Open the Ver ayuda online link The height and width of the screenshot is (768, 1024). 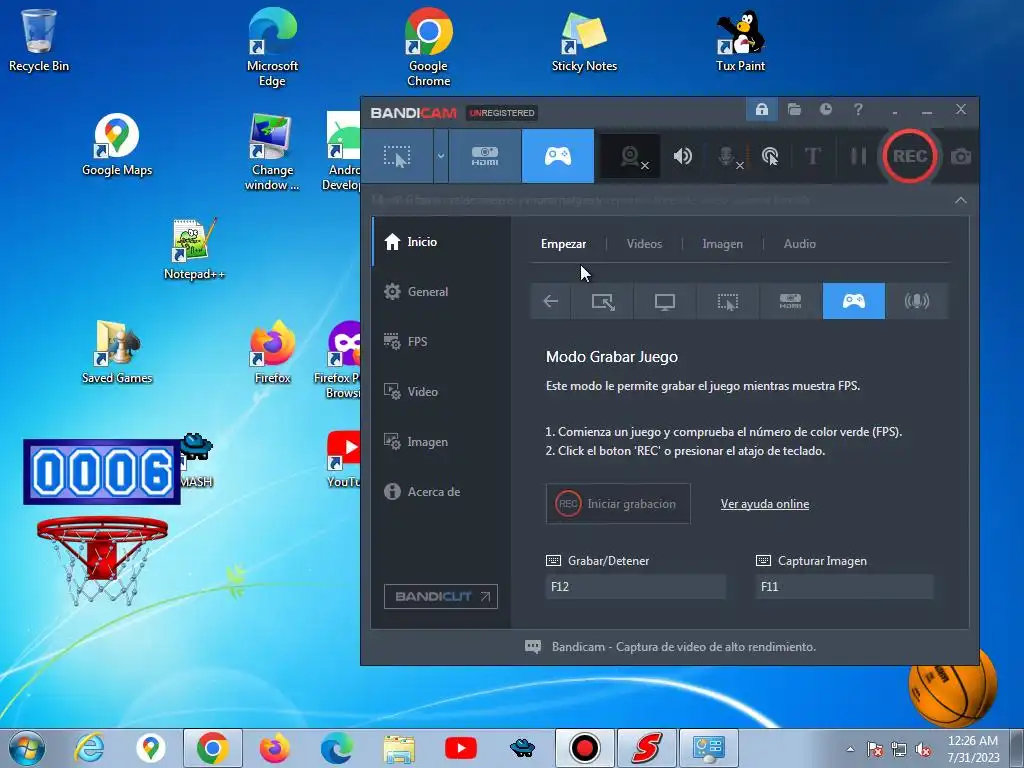(765, 504)
